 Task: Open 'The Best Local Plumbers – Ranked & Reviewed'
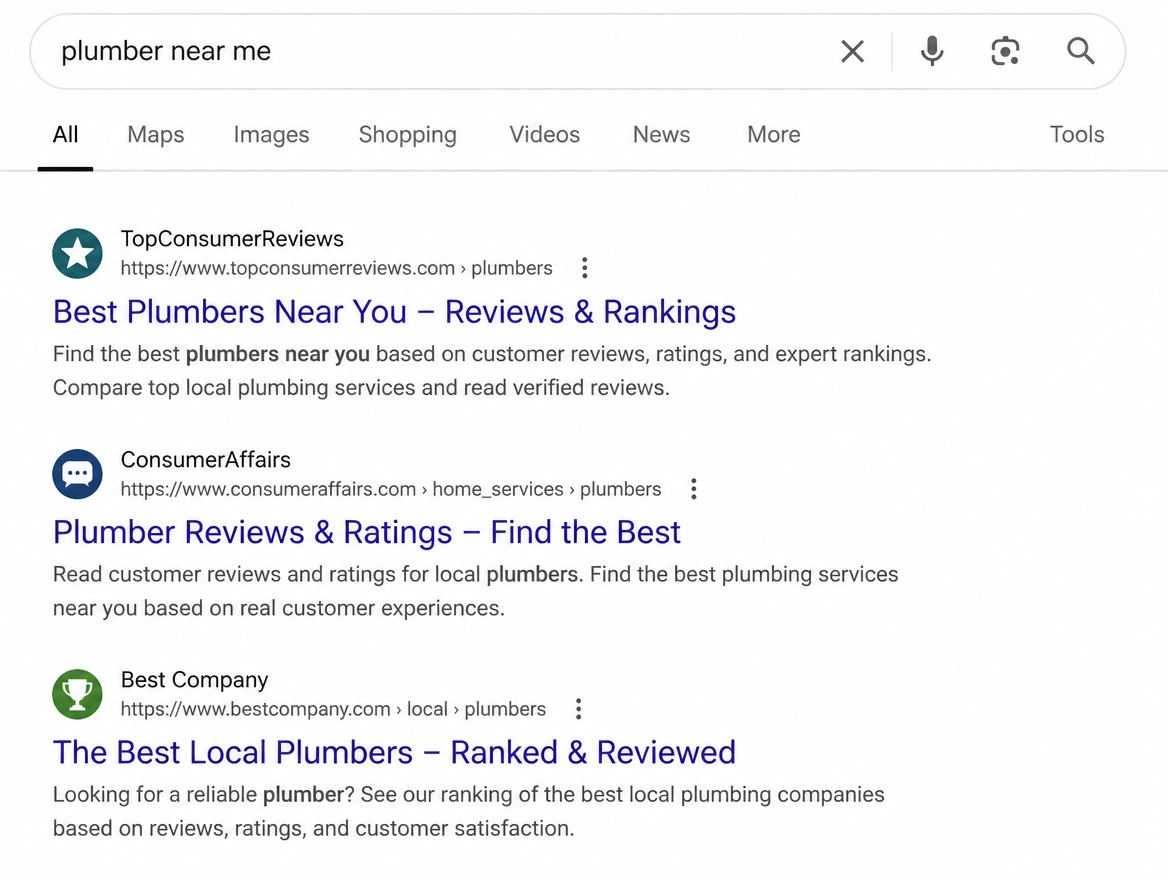(394, 753)
